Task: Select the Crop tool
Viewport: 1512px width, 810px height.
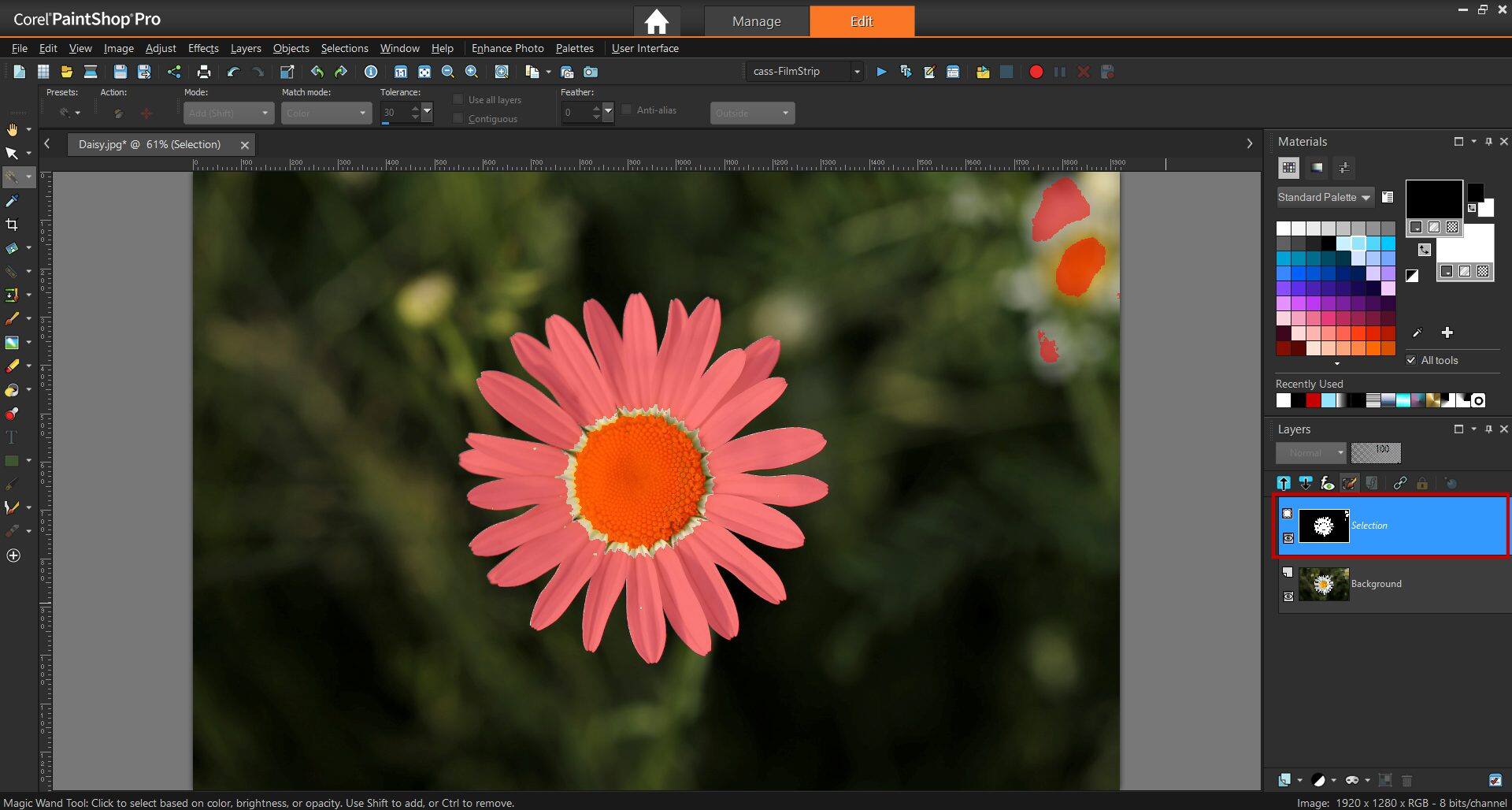Action: pos(12,225)
